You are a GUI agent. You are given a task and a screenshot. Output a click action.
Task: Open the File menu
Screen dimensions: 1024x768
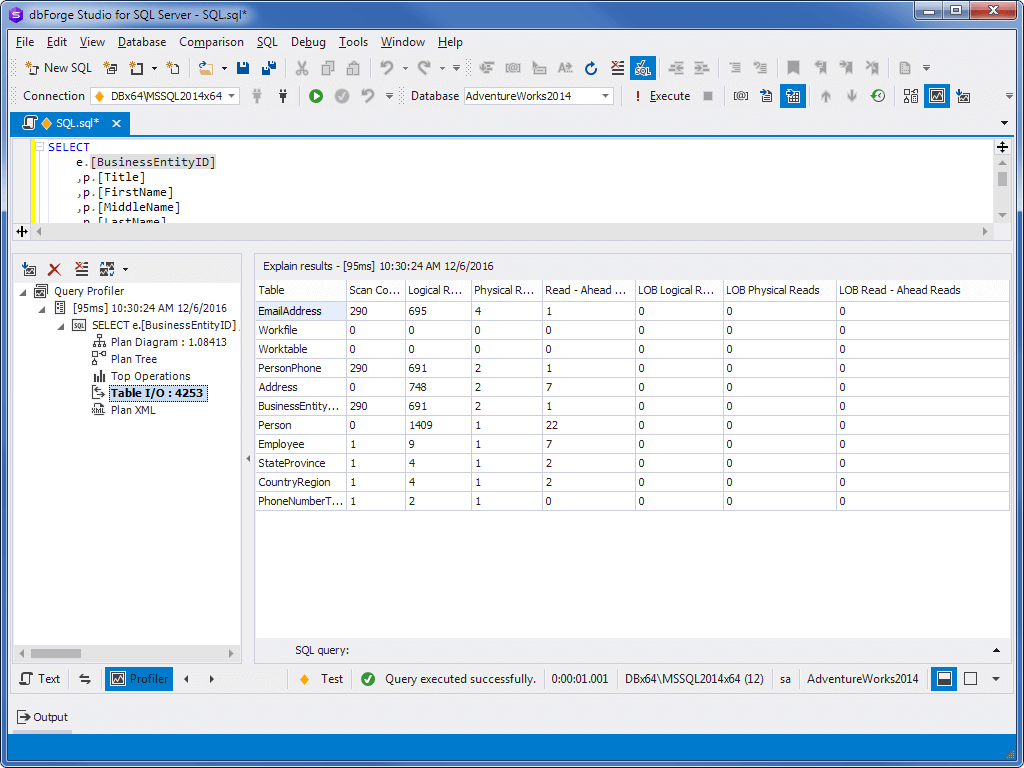pyautogui.click(x=25, y=42)
